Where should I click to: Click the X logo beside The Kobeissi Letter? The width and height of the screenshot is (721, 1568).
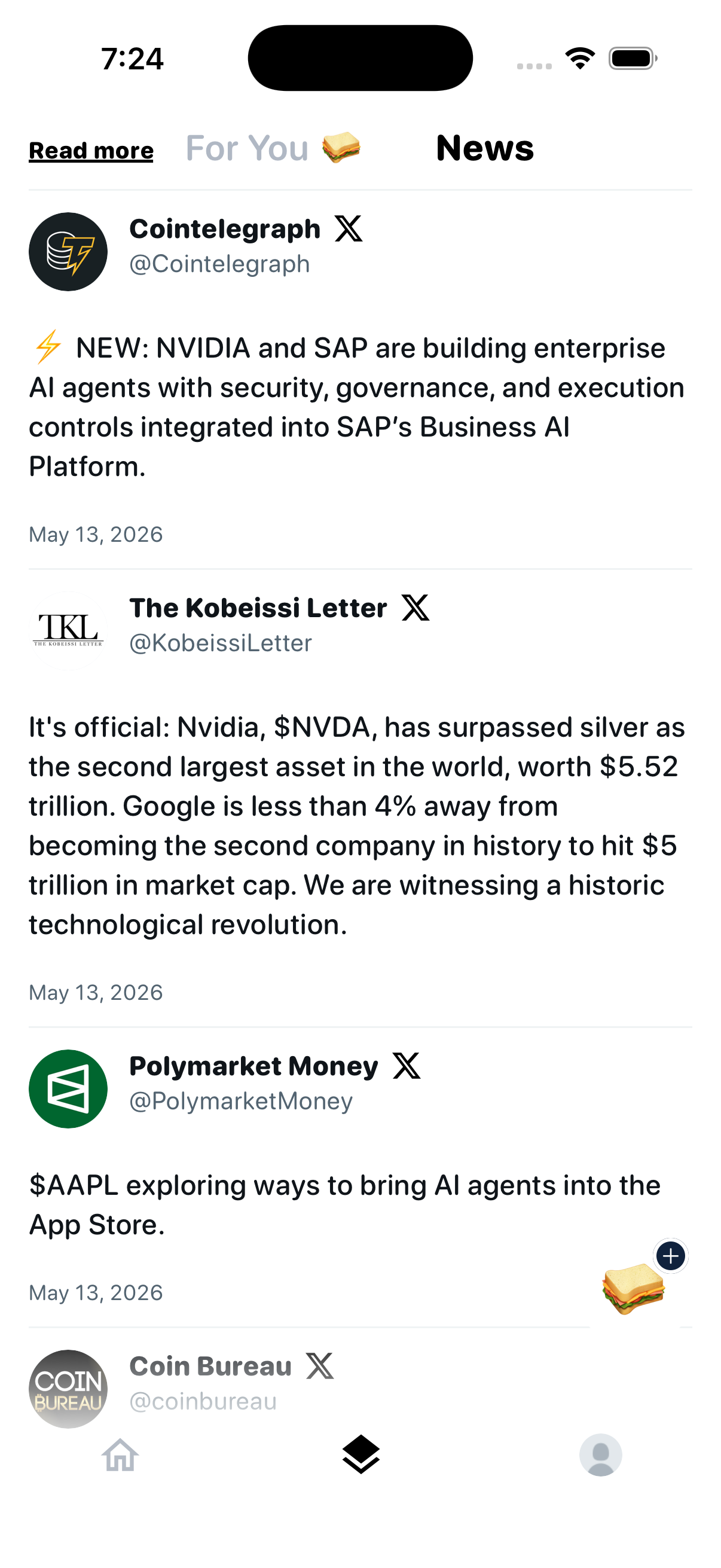click(x=416, y=608)
